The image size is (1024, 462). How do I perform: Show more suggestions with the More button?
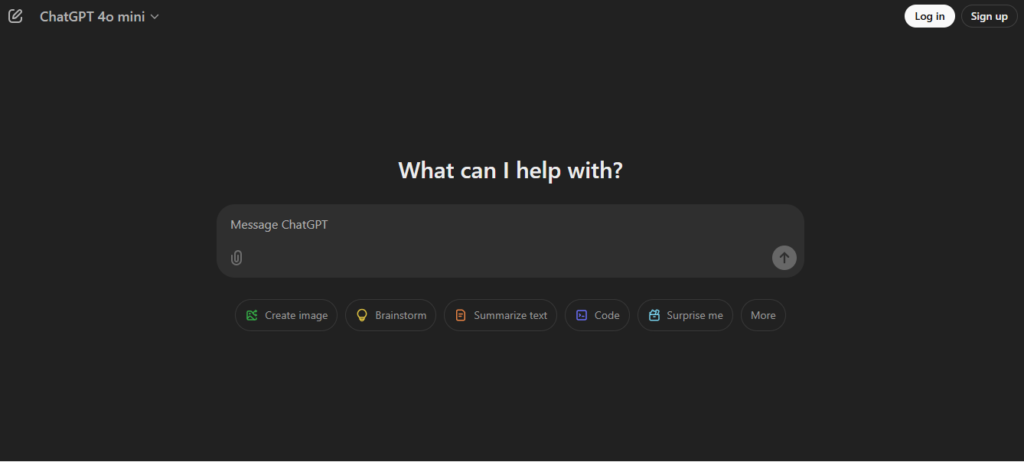[763, 315]
